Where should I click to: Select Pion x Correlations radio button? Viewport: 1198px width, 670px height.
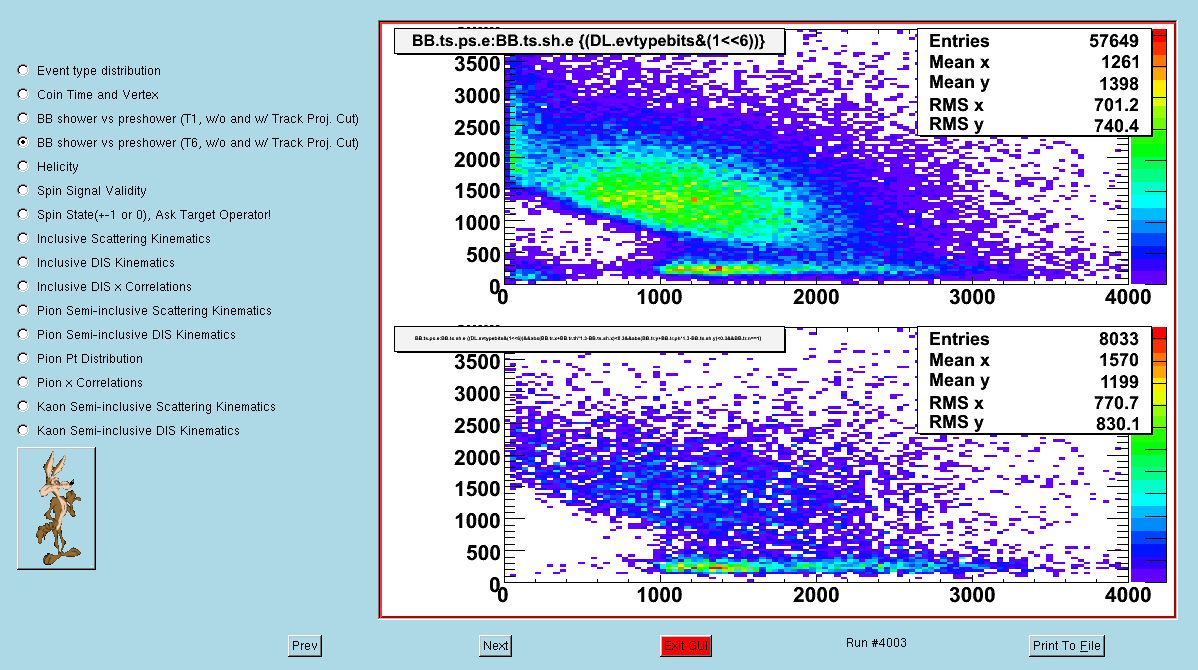[x=23, y=382]
